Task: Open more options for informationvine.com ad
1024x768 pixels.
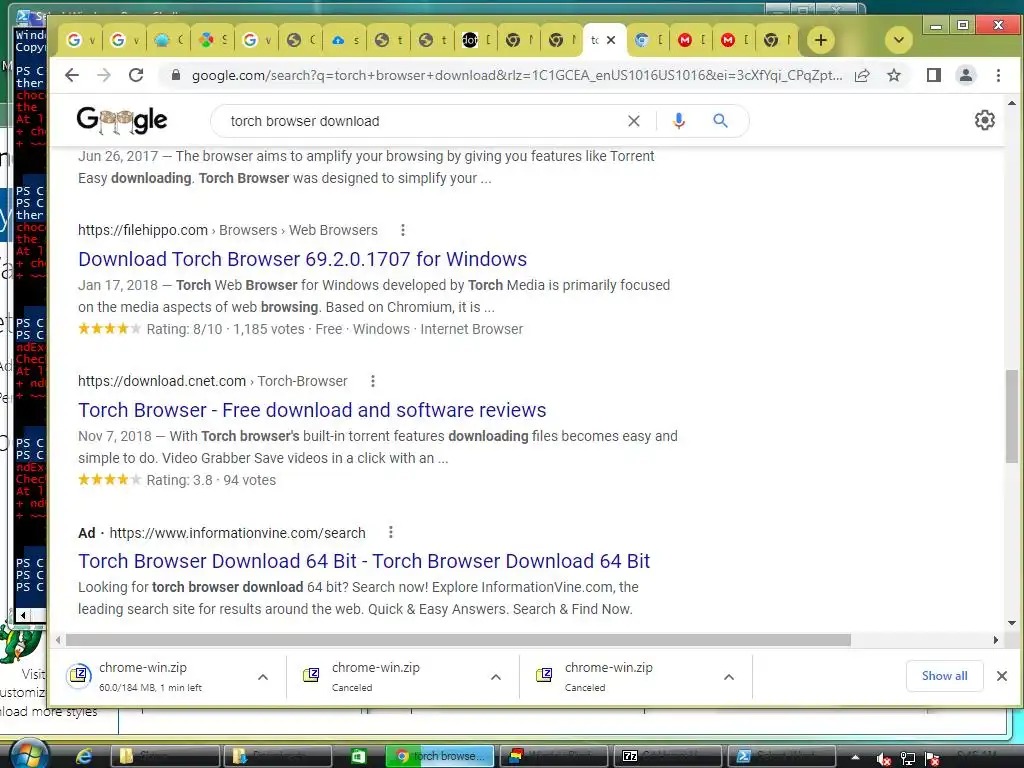Action: 391,532
